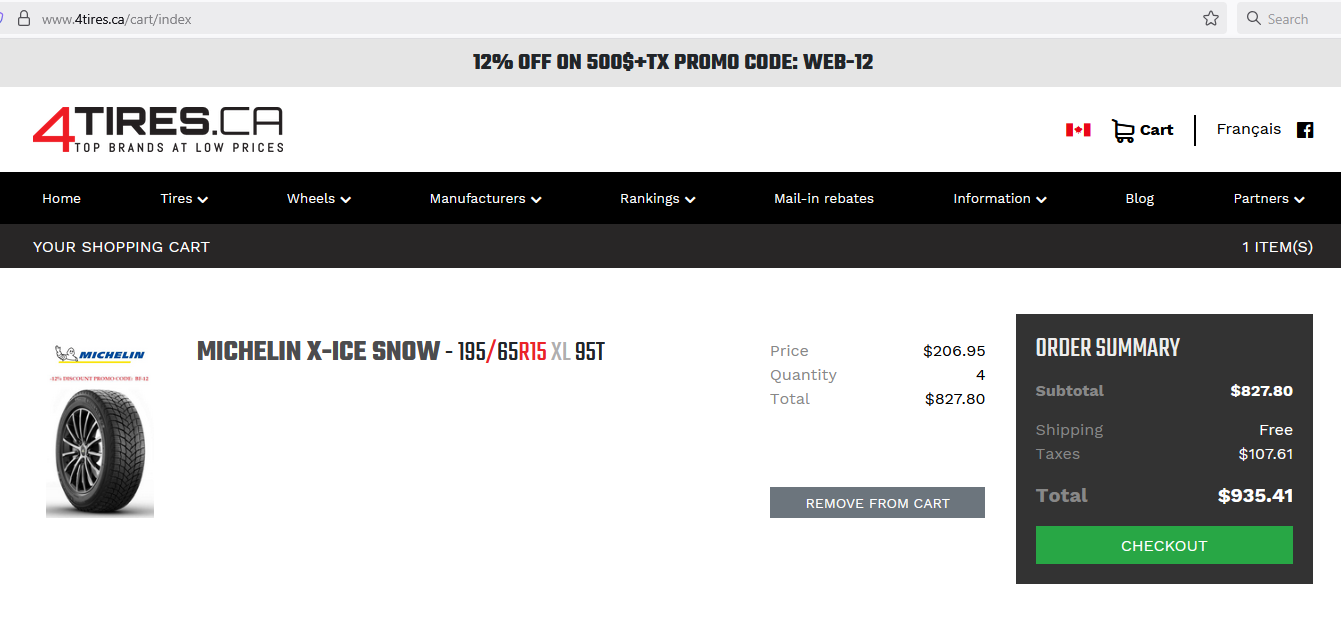Click the Michelin brand logo
The image size is (1341, 631).
(x=100, y=354)
